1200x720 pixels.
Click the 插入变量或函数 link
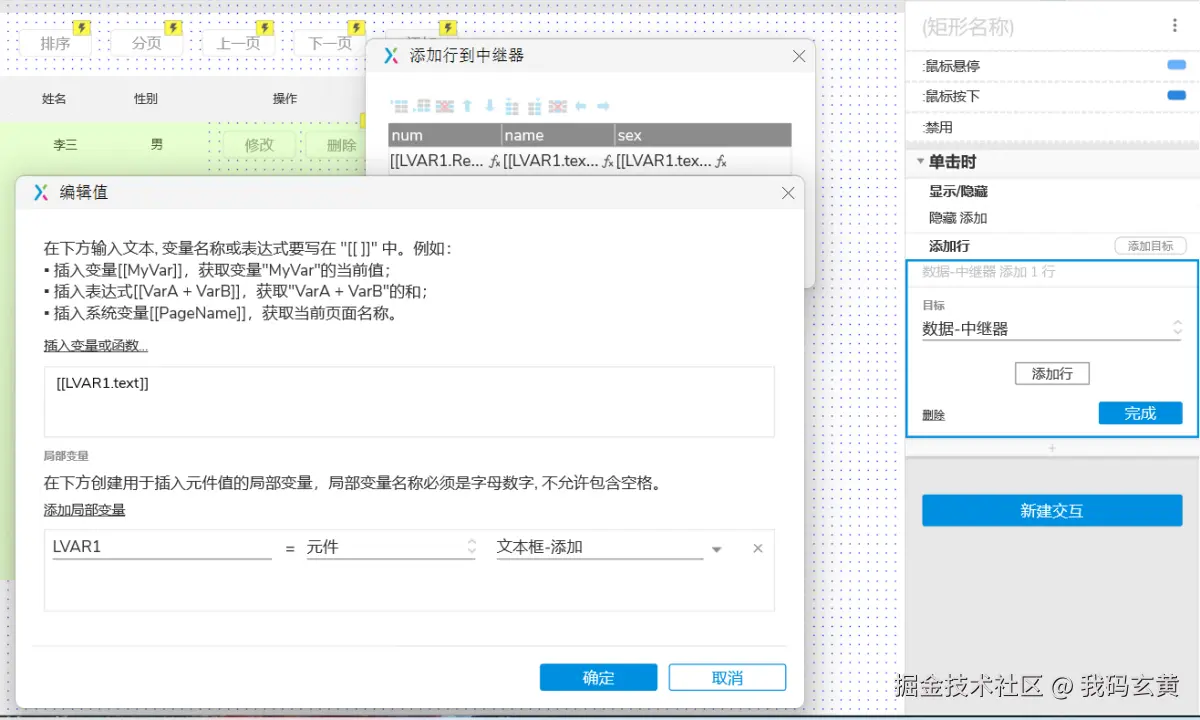[x=96, y=346]
